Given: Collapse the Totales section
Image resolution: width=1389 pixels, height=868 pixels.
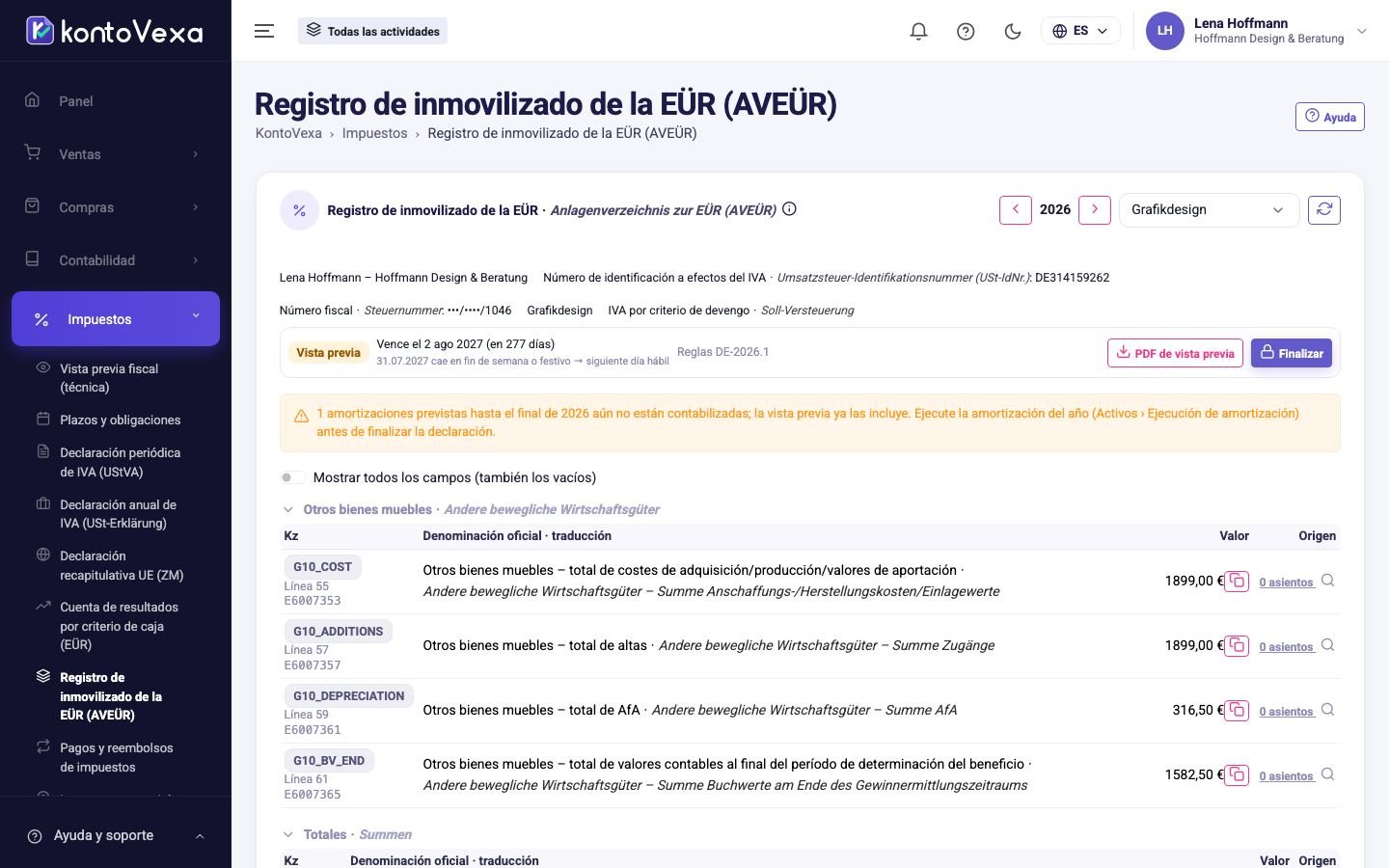Looking at the screenshot, I should coord(287,834).
